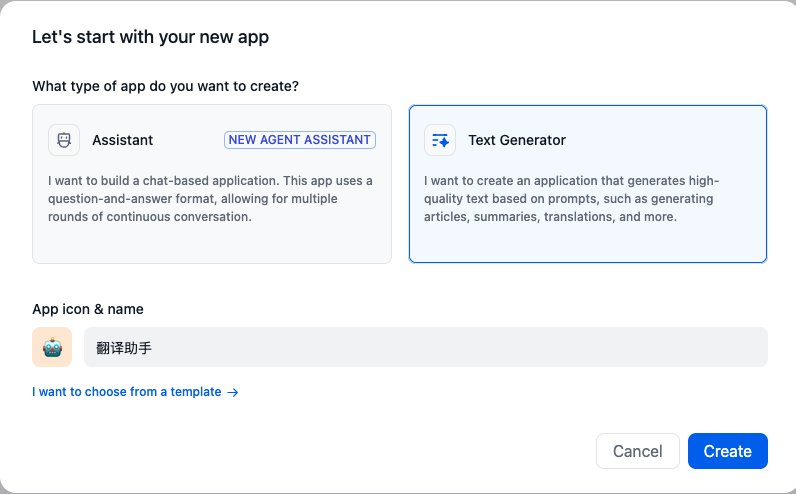Click the NEW AGENT ASSISTANT badge
This screenshot has height=494, width=796.
click(300, 140)
